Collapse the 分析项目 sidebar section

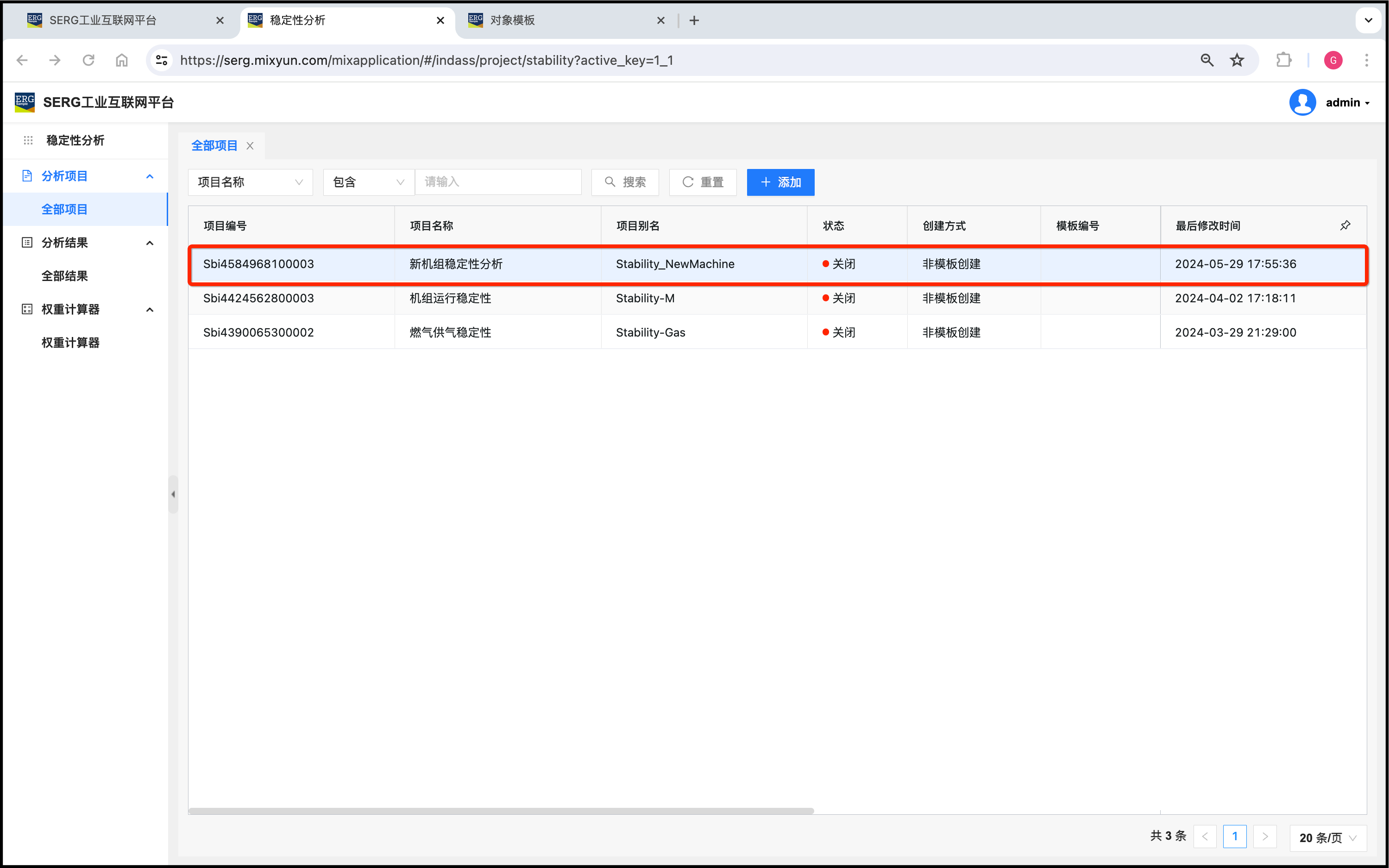(150, 176)
